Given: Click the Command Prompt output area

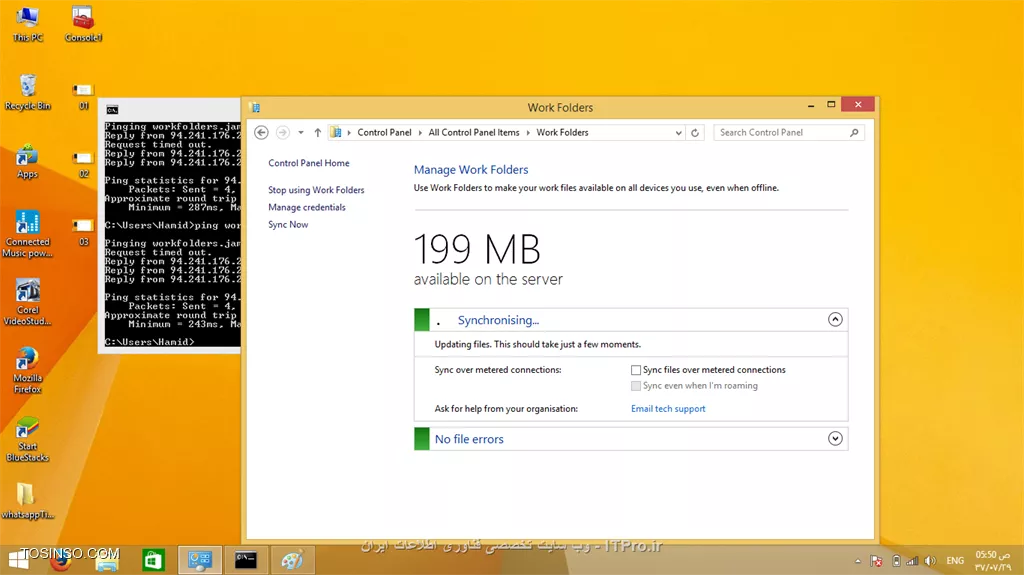Looking at the screenshot, I should pos(172,233).
